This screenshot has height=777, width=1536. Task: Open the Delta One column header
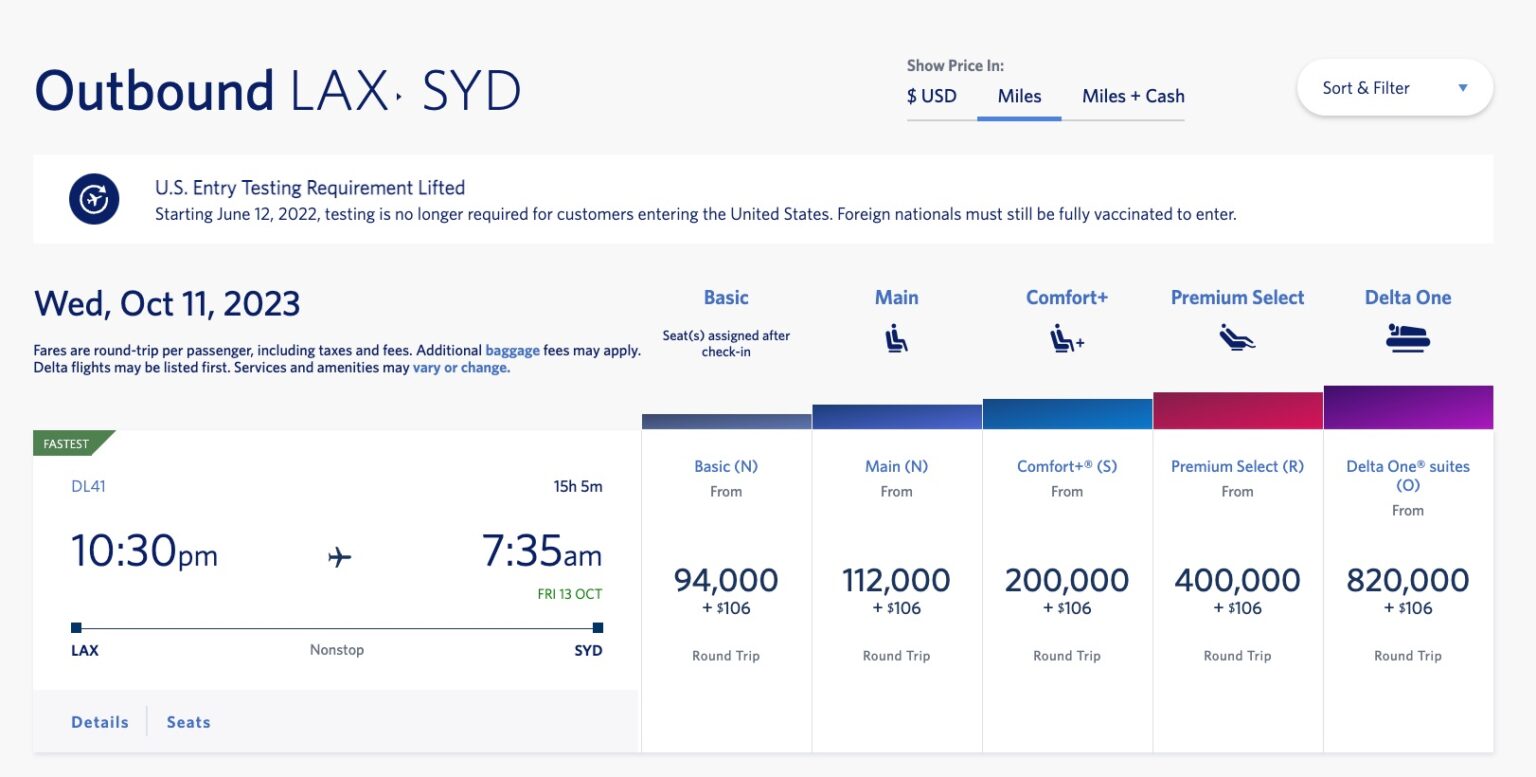(x=1408, y=297)
